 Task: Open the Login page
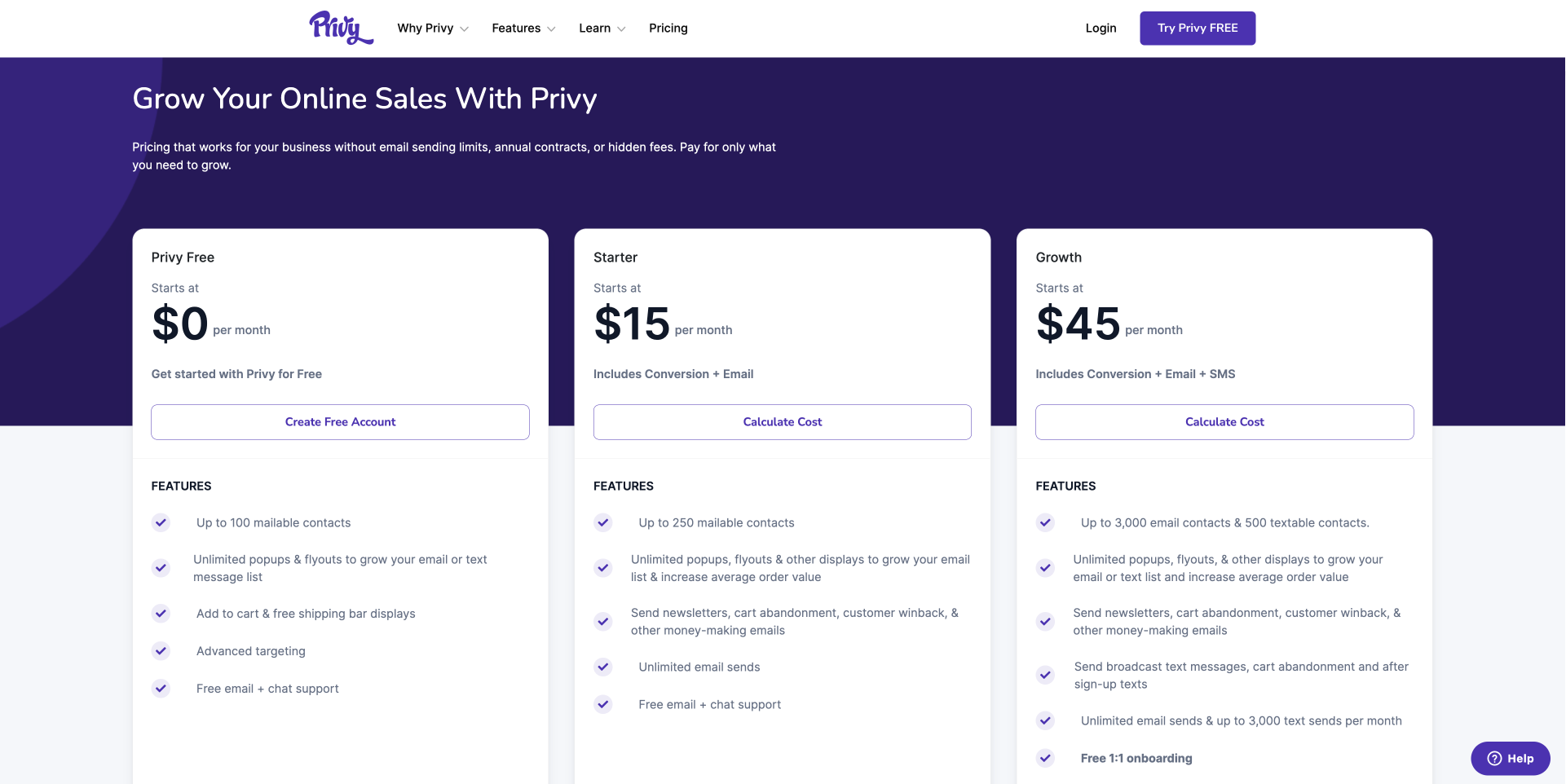click(1101, 28)
